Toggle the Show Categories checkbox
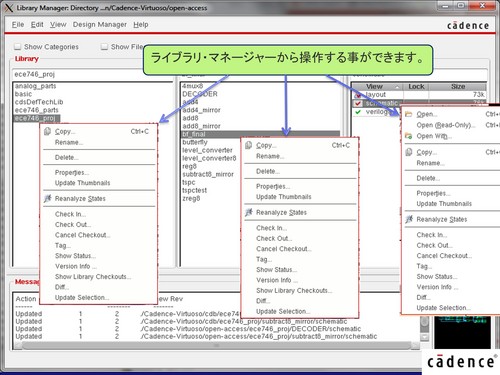The image size is (500, 375). (18, 47)
